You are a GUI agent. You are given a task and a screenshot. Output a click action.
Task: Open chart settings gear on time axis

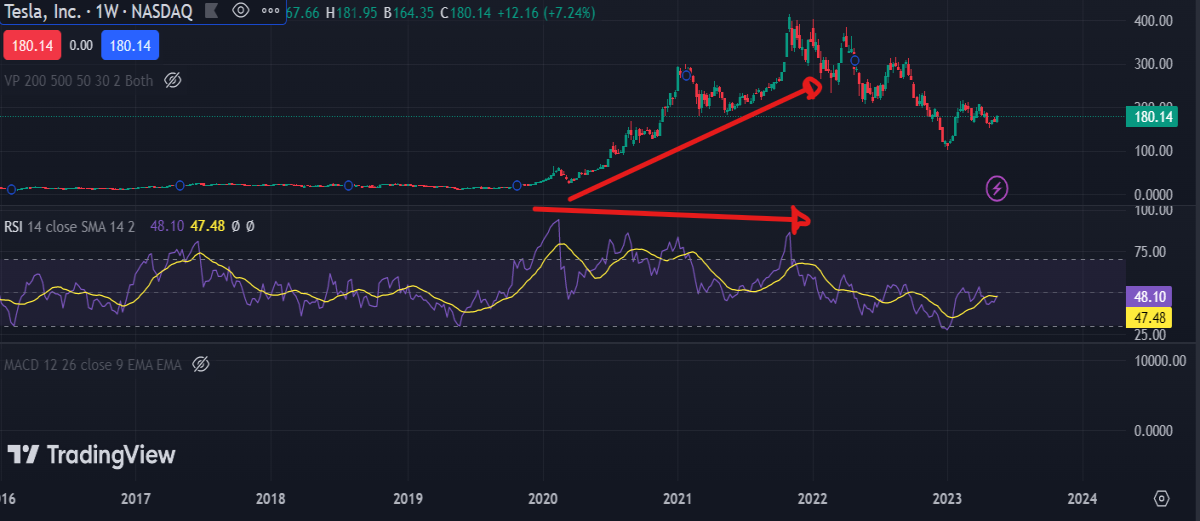click(x=1161, y=498)
